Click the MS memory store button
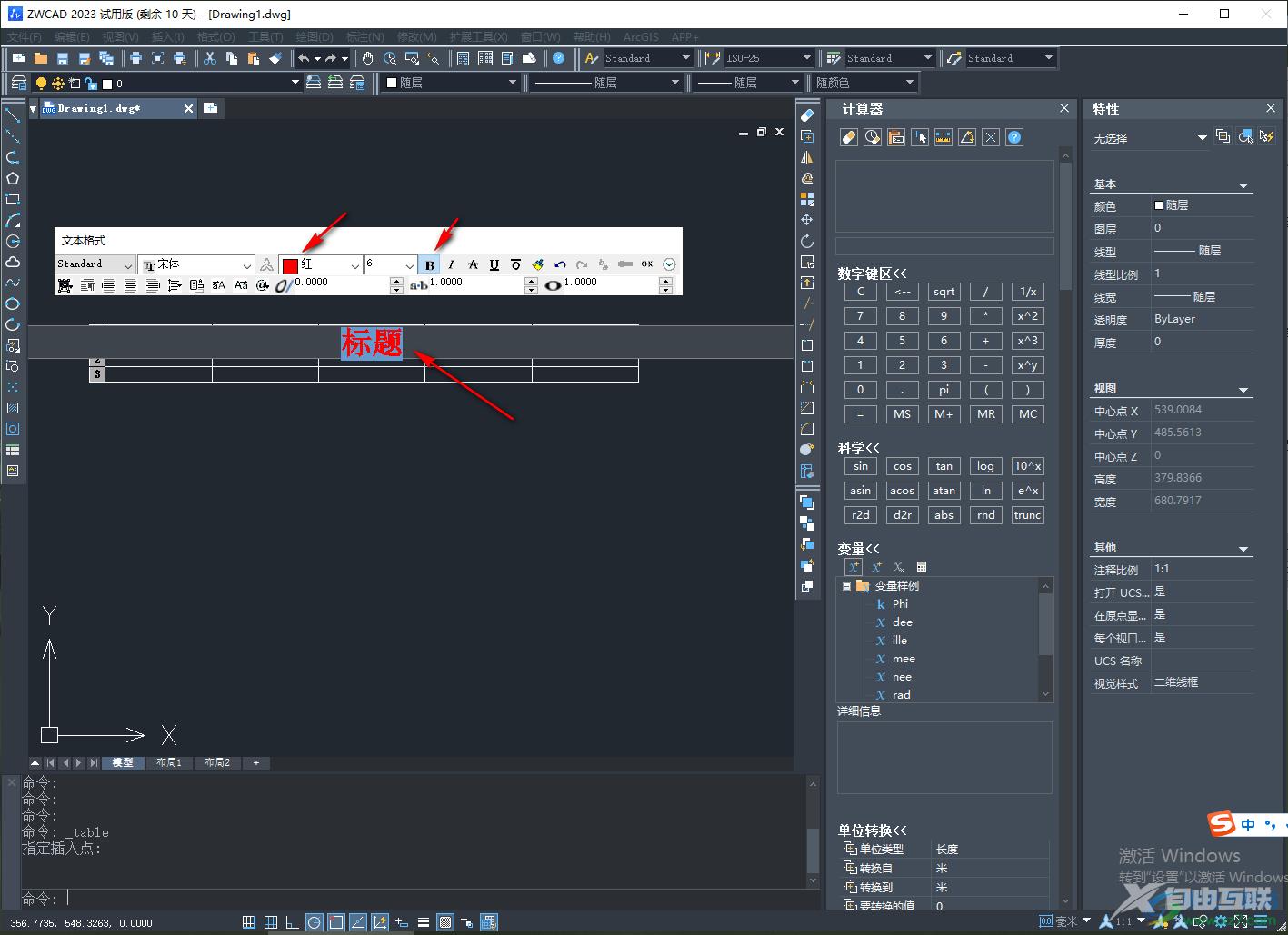 pos(902,414)
